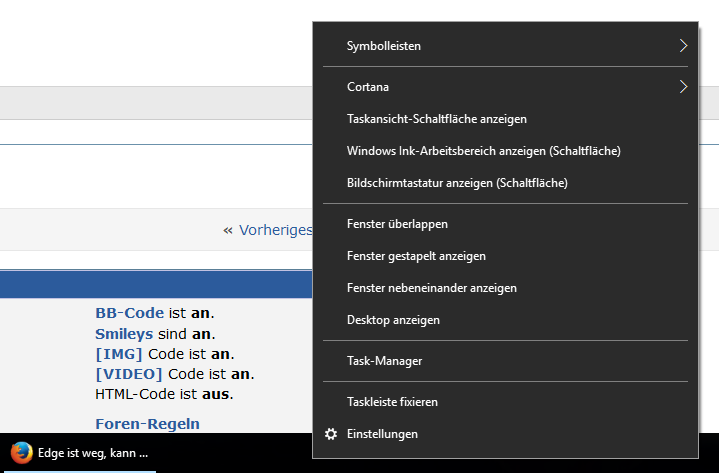Viewport: 719px width, 473px height.
Task: Open the BB-Code link
Action: 129,313
